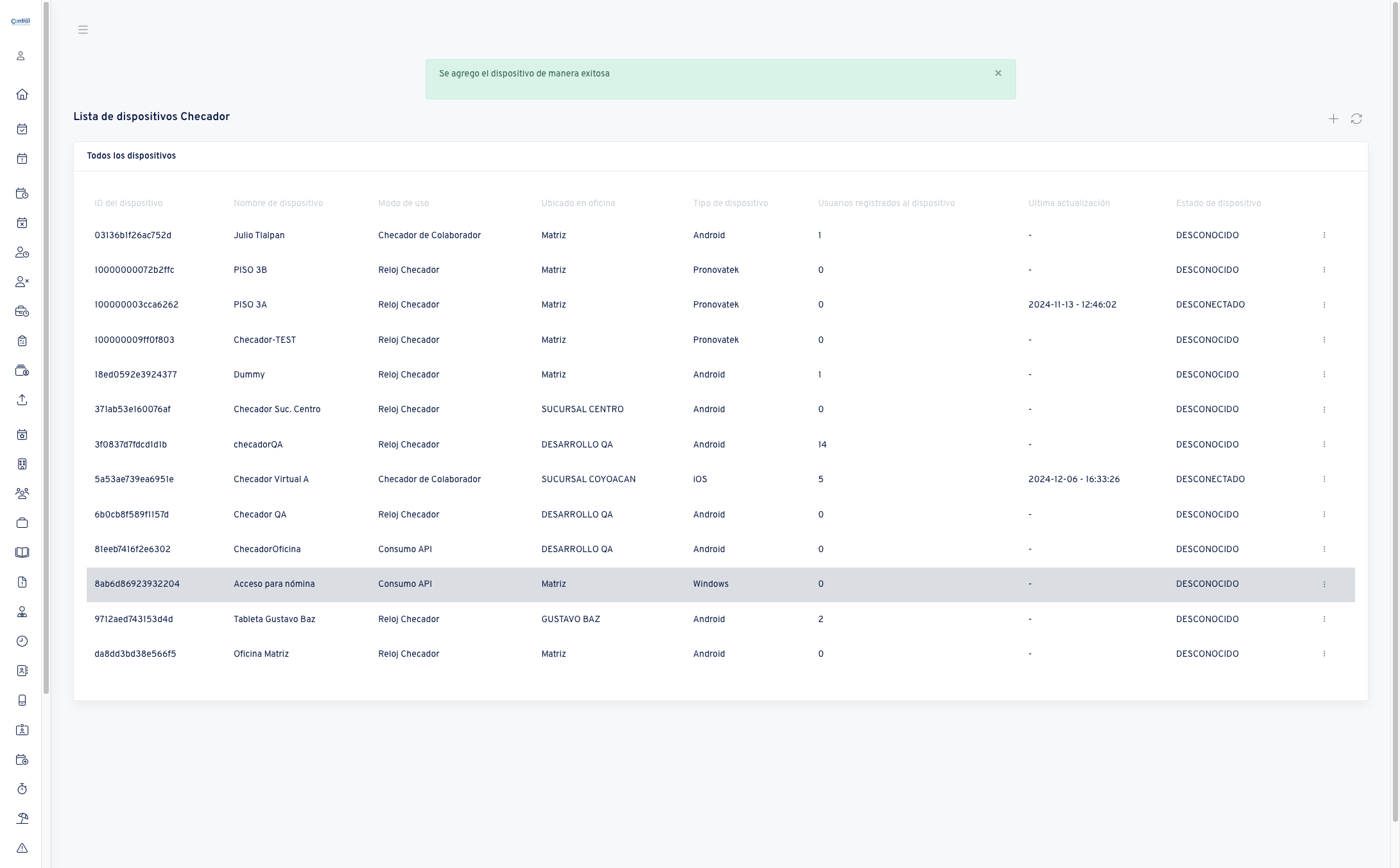Click the briefcase sidebar icon

tap(22, 523)
